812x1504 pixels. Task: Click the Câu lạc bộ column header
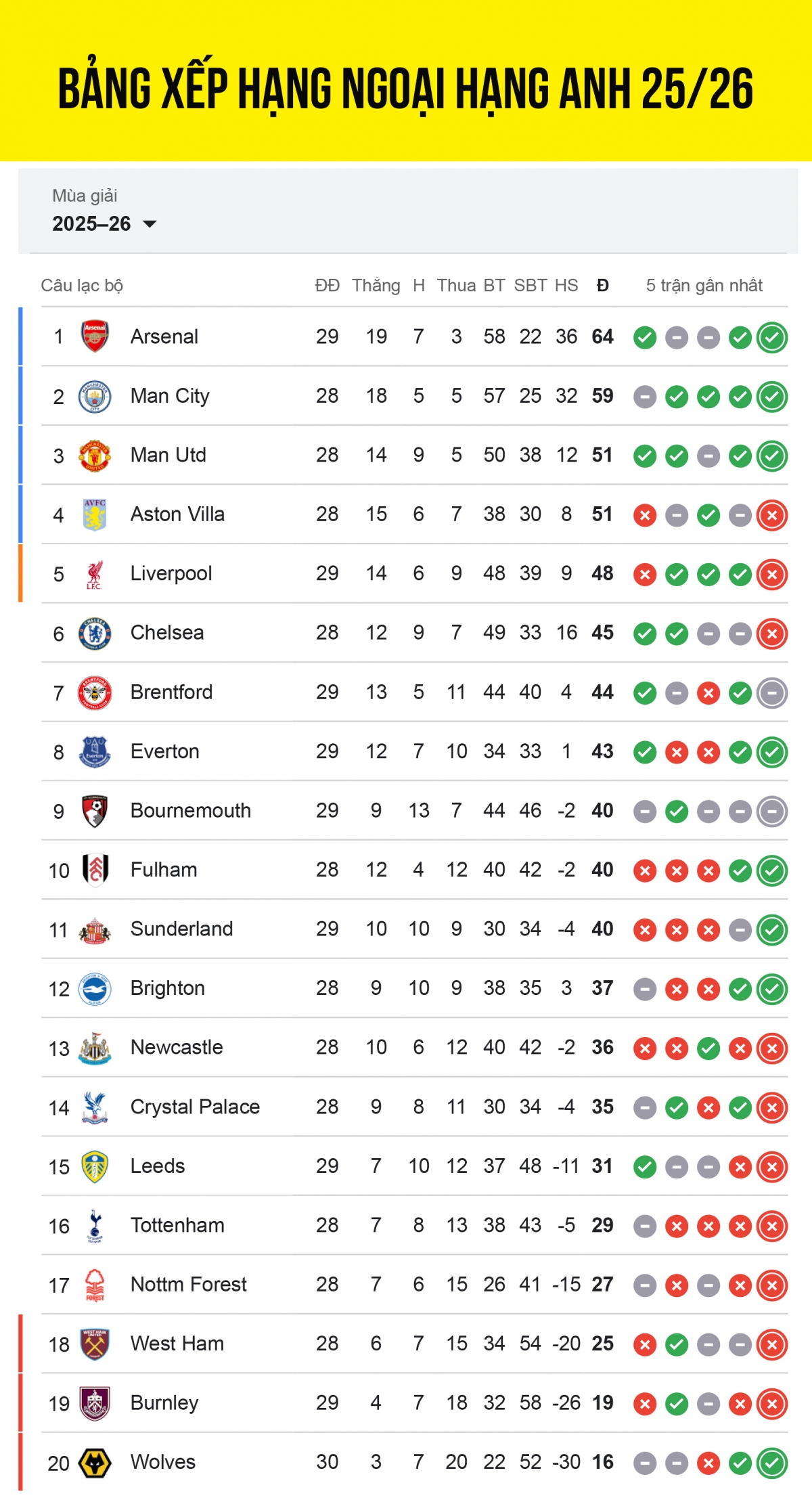(x=82, y=286)
